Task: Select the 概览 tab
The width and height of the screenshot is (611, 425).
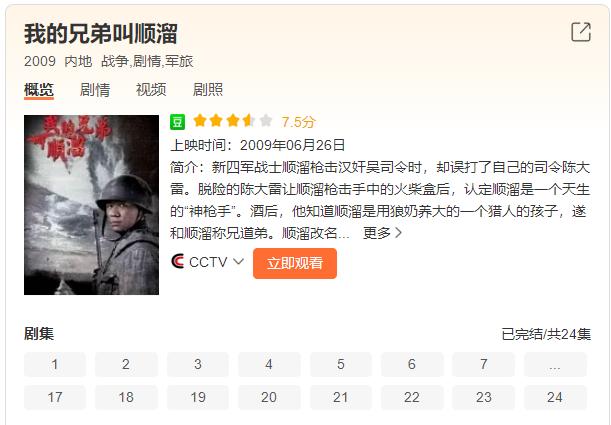Action: pos(39,90)
